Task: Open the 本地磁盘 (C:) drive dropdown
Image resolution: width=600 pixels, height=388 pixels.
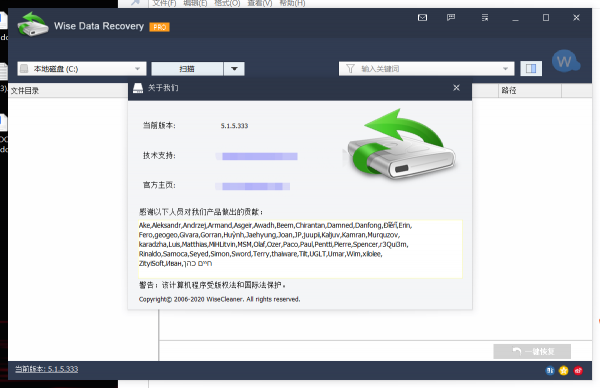Action: pos(82,69)
